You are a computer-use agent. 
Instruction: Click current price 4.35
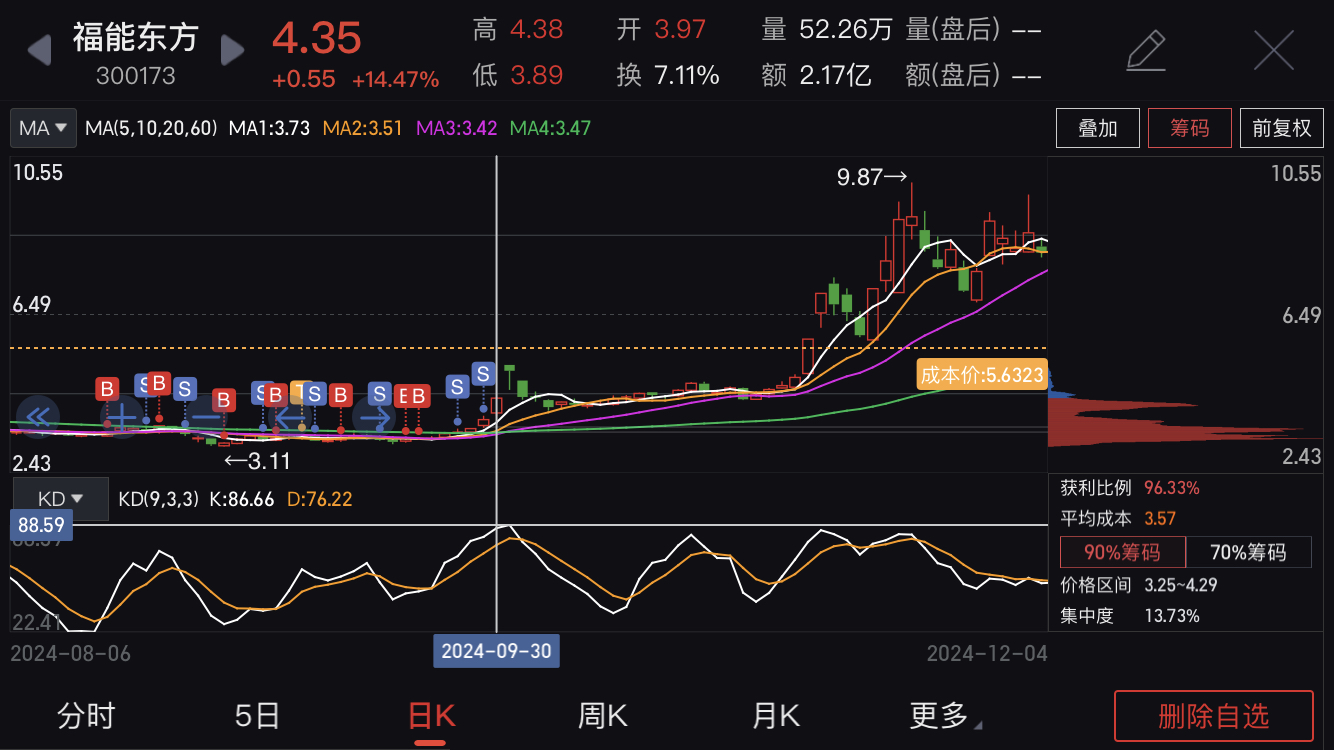316,38
